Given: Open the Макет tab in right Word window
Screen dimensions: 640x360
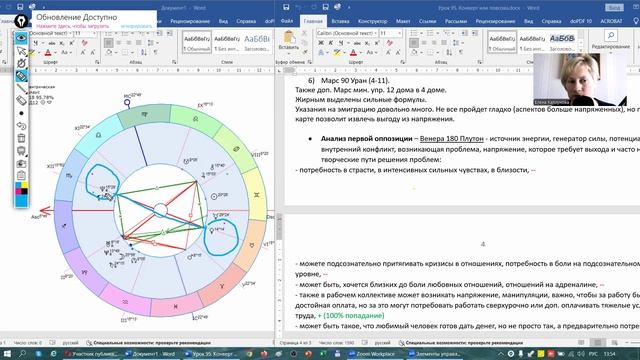Looking at the screenshot, I should pos(403,21).
